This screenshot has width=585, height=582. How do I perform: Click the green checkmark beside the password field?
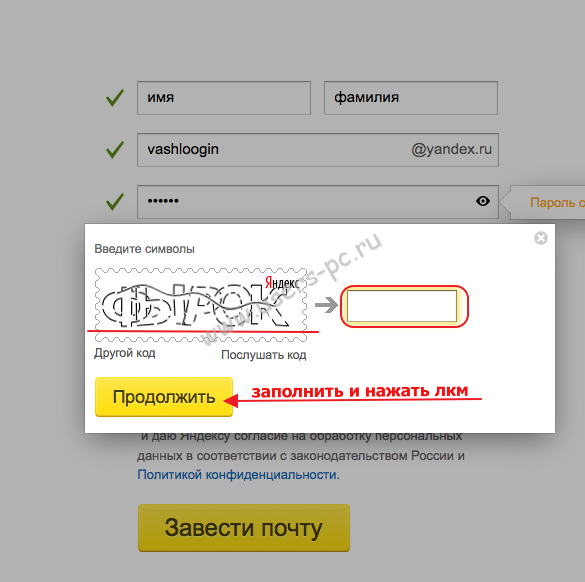pos(115,201)
